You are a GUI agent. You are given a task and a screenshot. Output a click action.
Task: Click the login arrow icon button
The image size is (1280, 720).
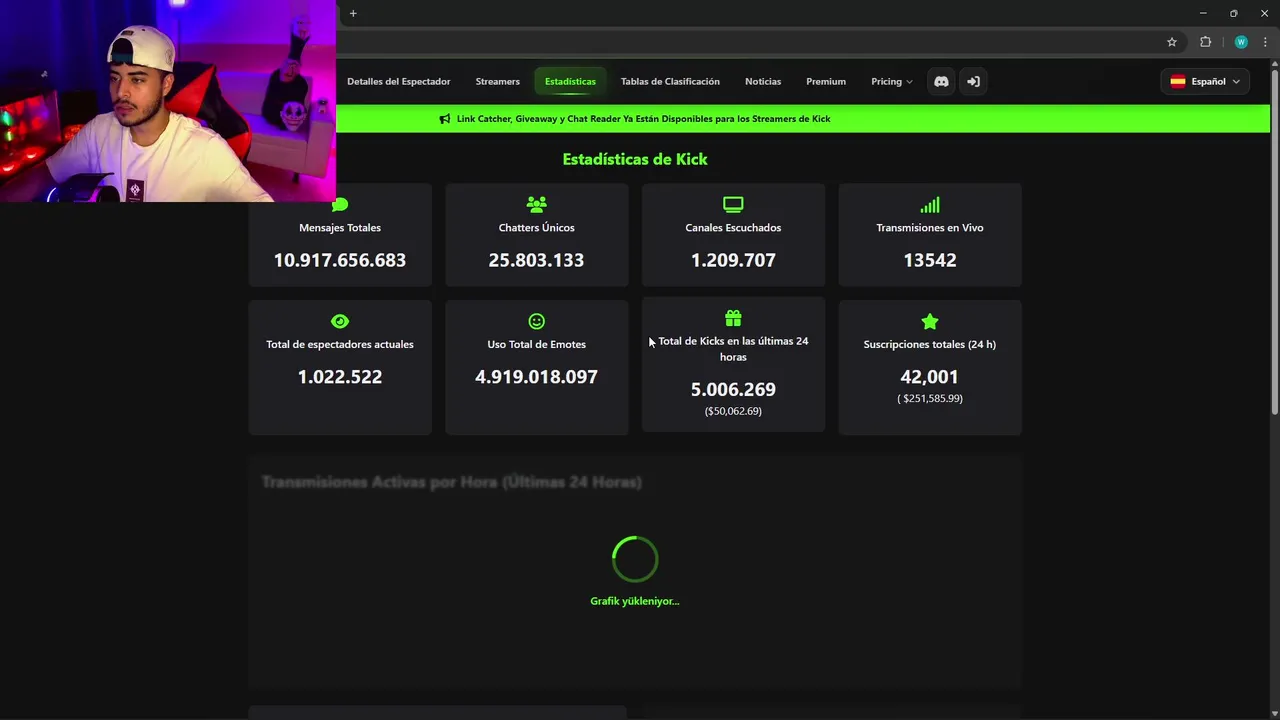tap(973, 81)
